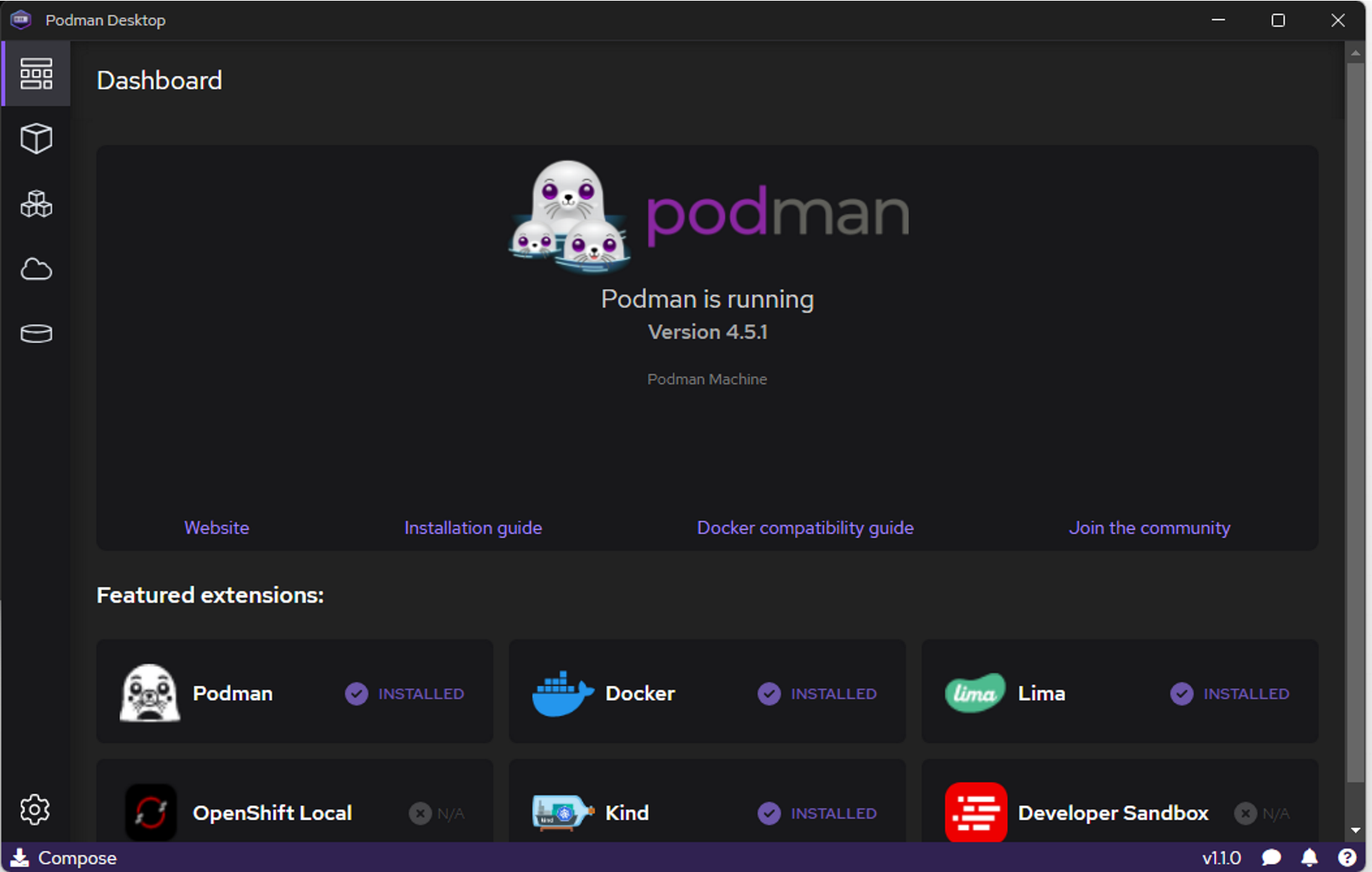
Task: Click the Lima INSTALLED status label
Action: [1246, 694]
